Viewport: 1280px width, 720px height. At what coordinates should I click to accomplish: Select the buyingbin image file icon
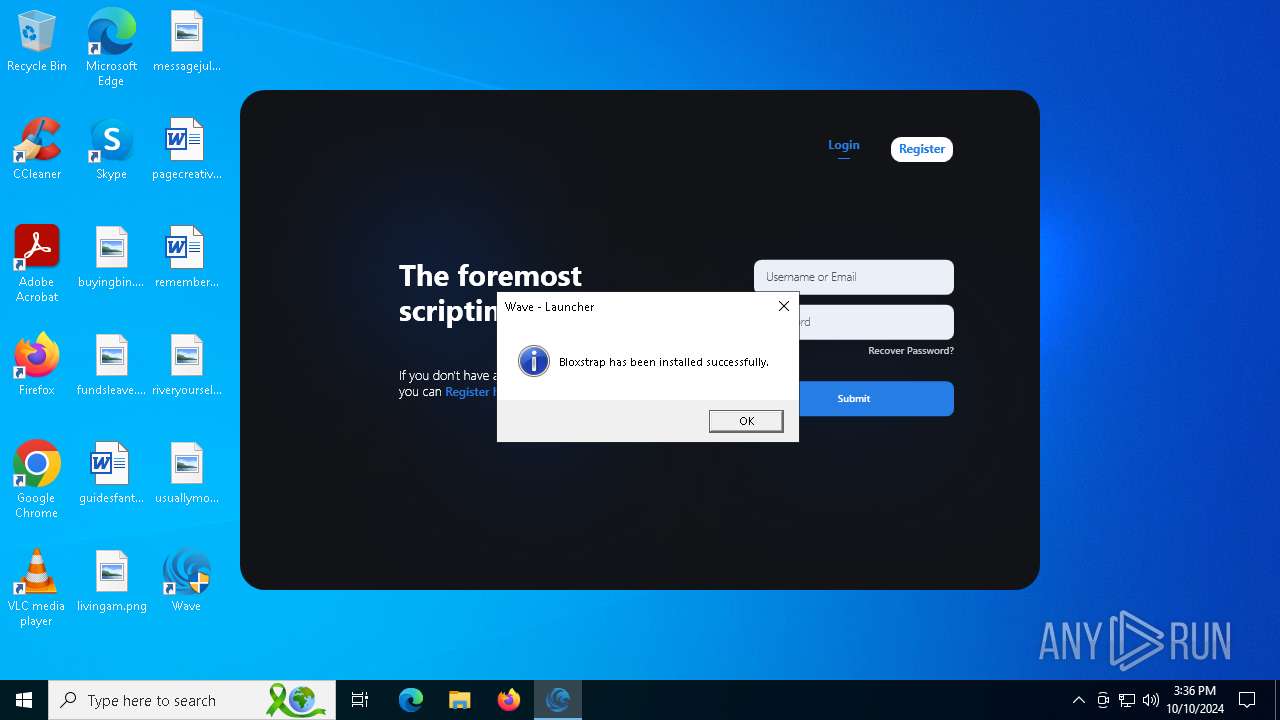tap(111, 258)
